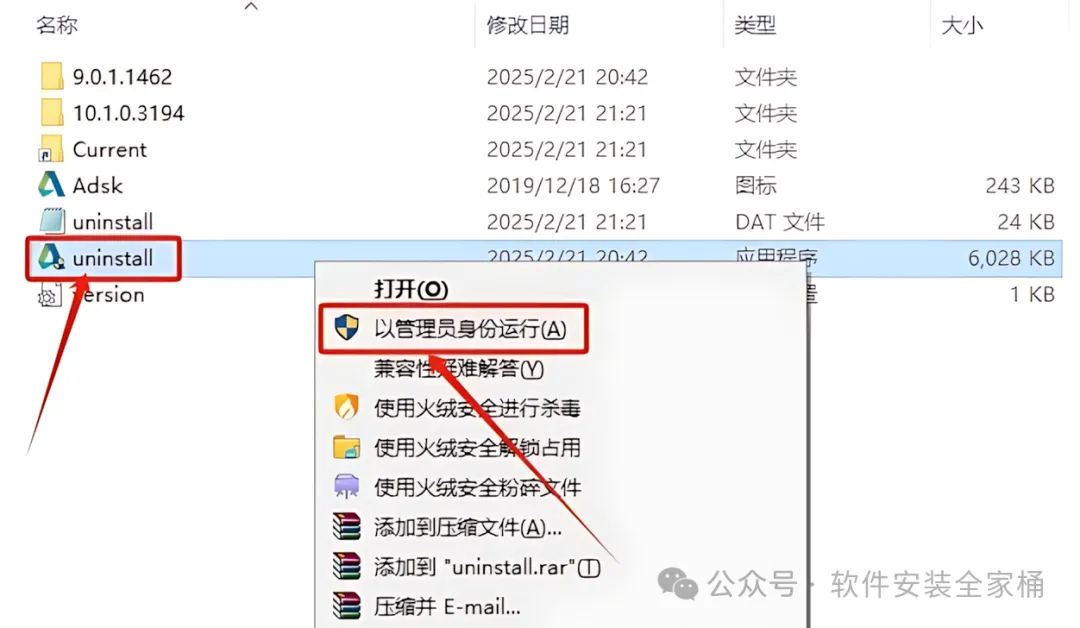
Task: Click the version settings file icon
Action: pyautogui.click(x=50, y=295)
